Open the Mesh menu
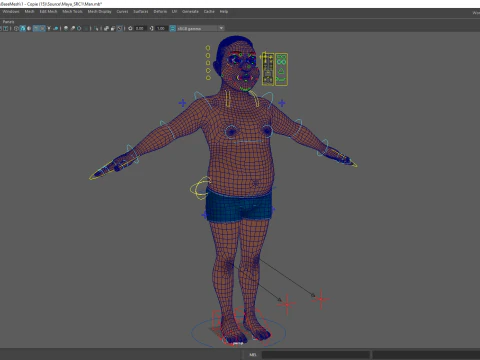The height and width of the screenshot is (360, 480). (29, 12)
